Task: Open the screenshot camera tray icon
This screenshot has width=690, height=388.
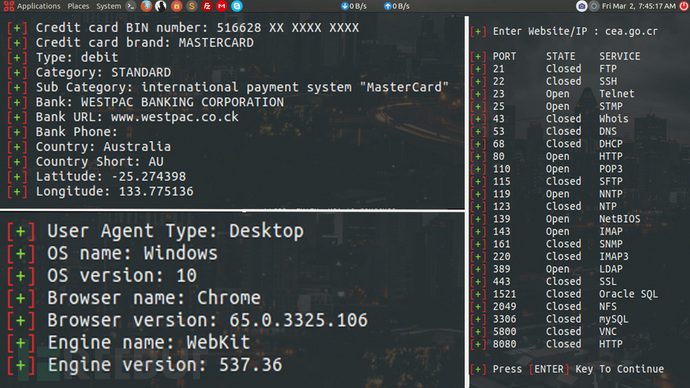Action: (581, 6)
